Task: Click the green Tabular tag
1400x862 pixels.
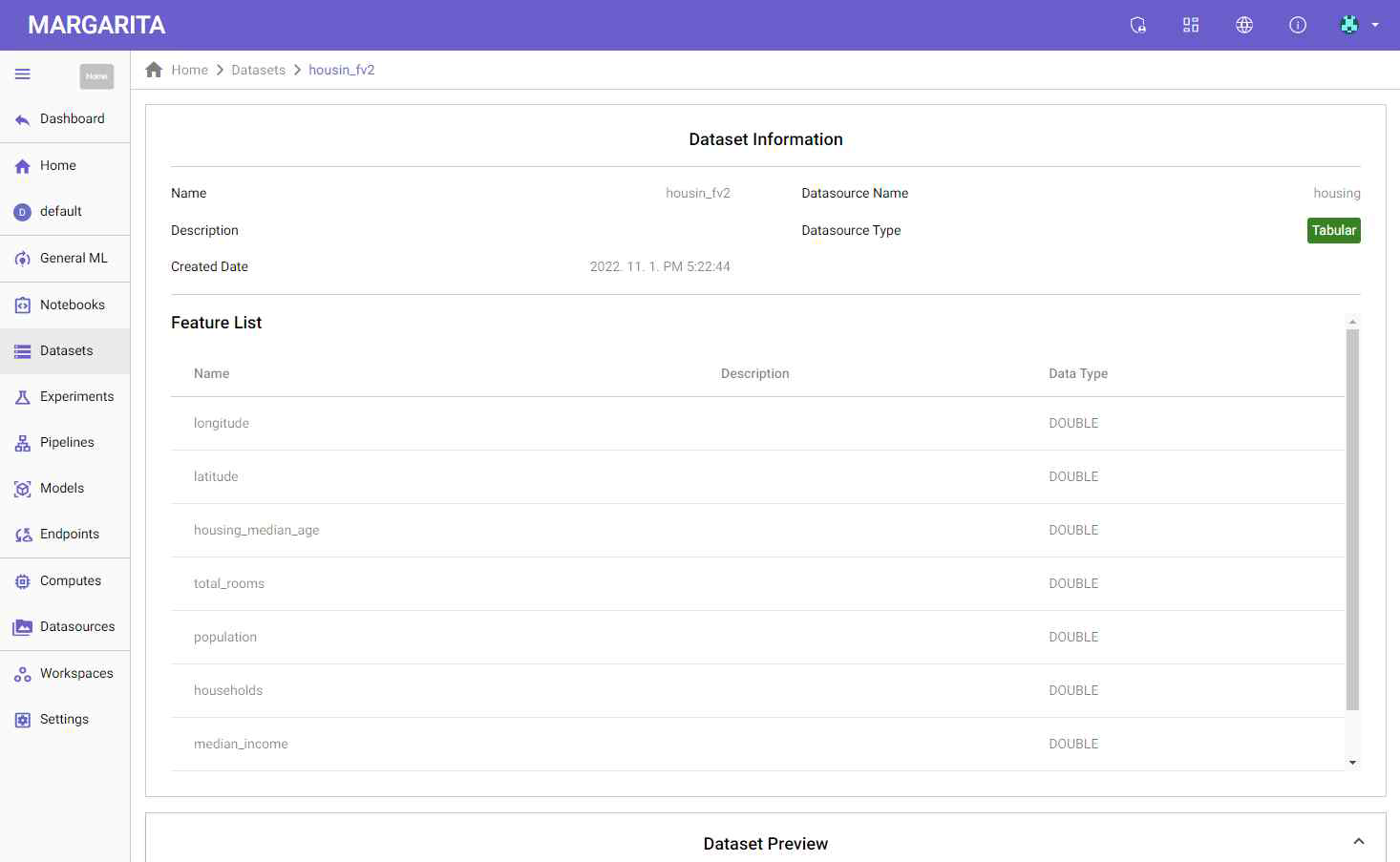Action: coord(1333,230)
